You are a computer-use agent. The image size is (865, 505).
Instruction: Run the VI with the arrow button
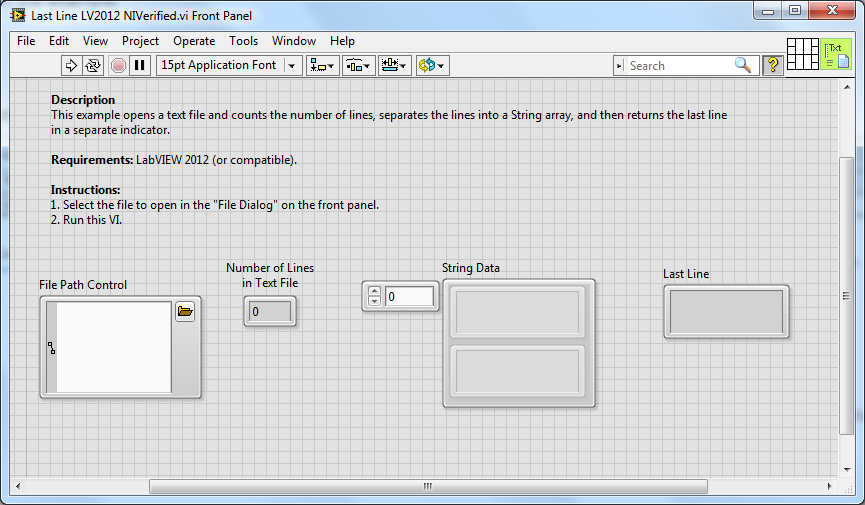tap(71, 66)
